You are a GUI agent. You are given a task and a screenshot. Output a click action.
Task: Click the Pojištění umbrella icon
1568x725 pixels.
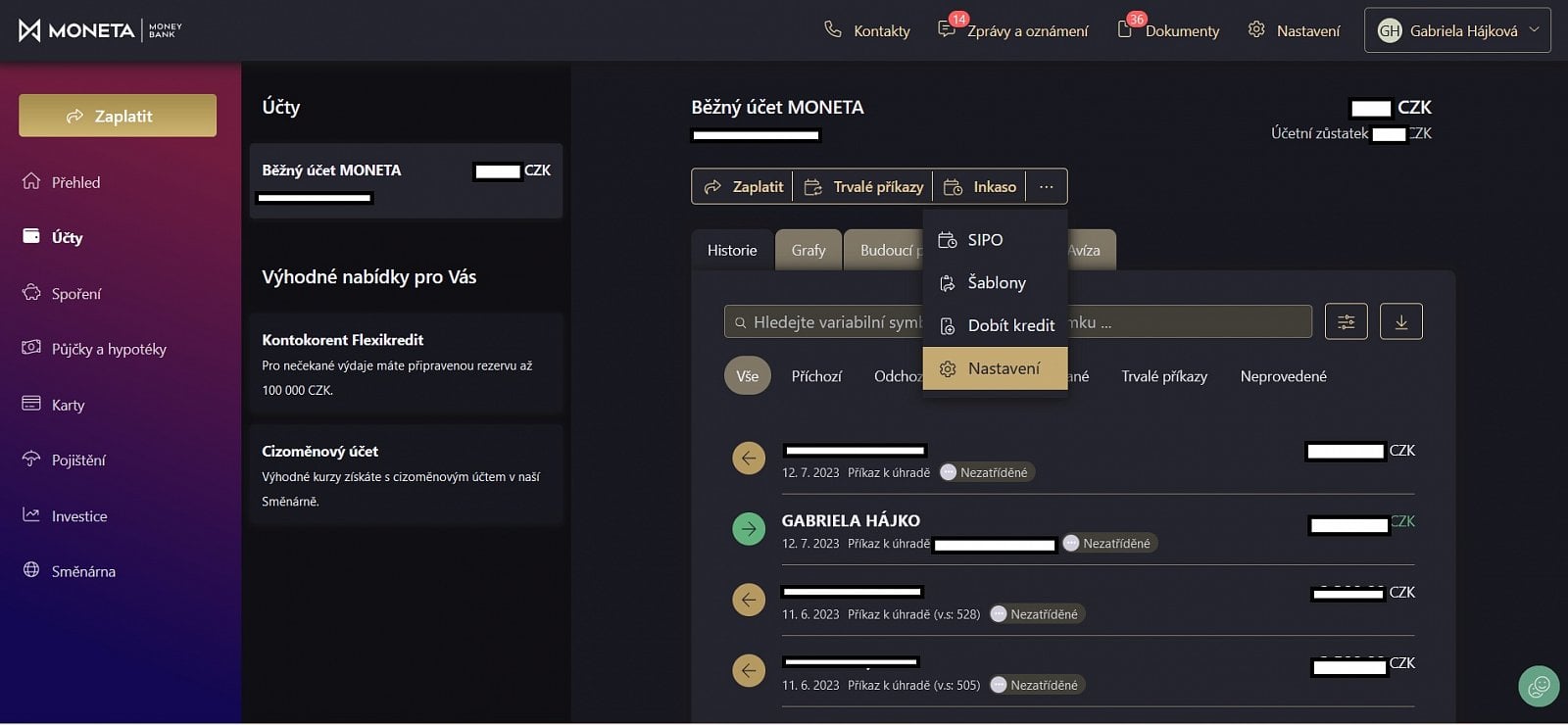coord(31,459)
